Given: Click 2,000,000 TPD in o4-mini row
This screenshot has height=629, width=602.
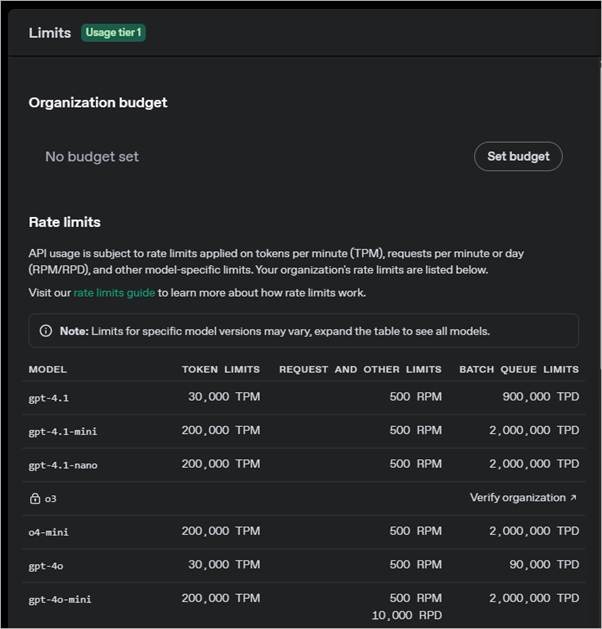Looking at the screenshot, I should pyautogui.click(x=534, y=531).
